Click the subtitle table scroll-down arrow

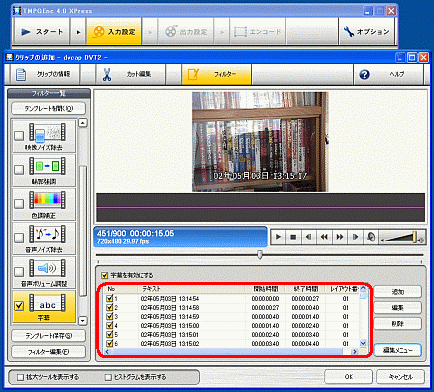363,343
